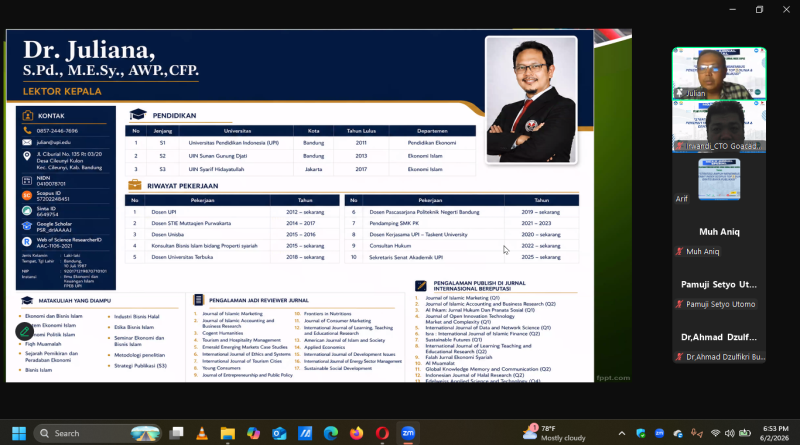Click the battery status tray icon

[x=745, y=433]
